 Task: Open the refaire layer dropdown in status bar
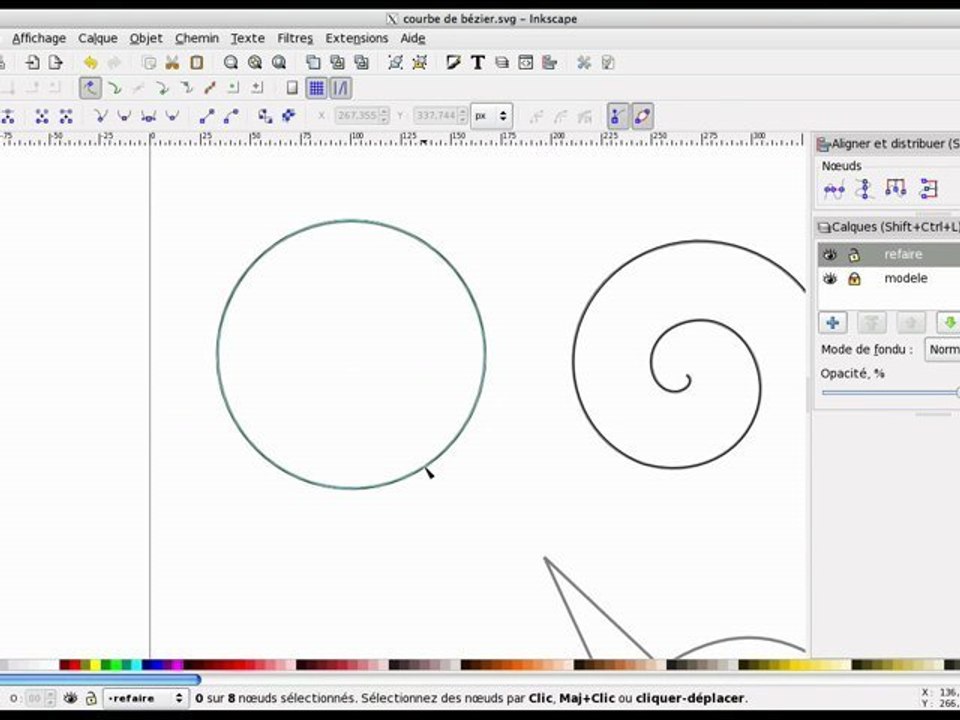coord(144,698)
